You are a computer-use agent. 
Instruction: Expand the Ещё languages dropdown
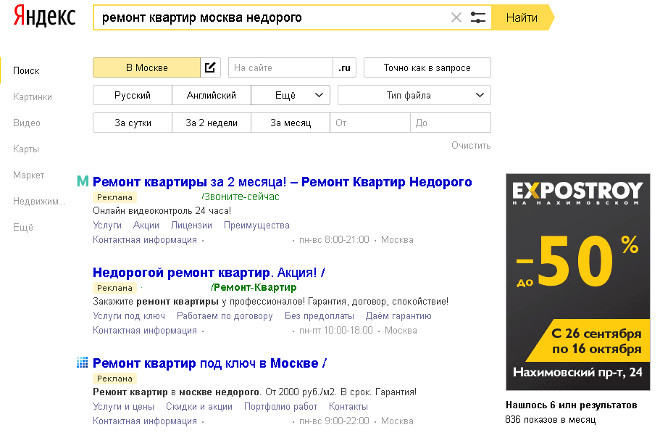pyautogui.click(x=290, y=96)
